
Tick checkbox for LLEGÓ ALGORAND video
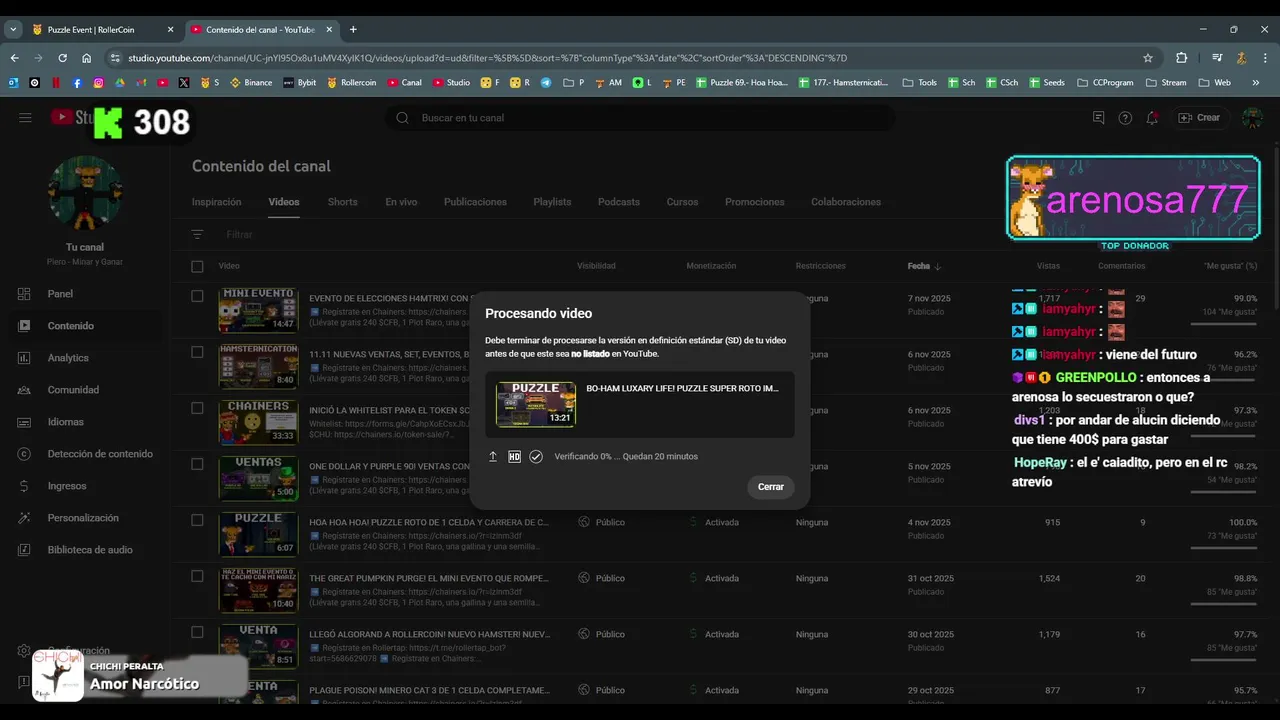click(x=197, y=632)
